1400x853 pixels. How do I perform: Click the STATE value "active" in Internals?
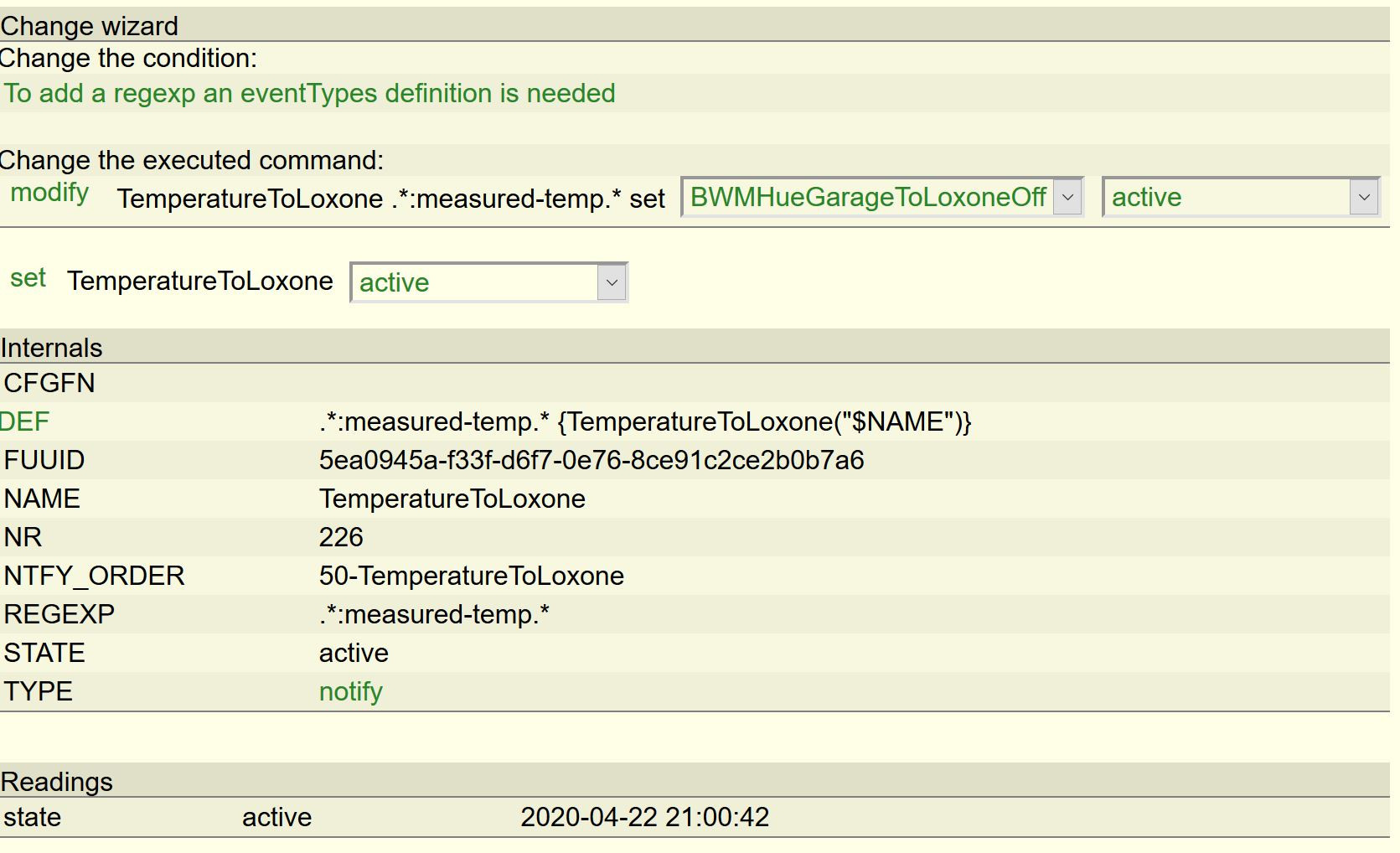pos(354,653)
